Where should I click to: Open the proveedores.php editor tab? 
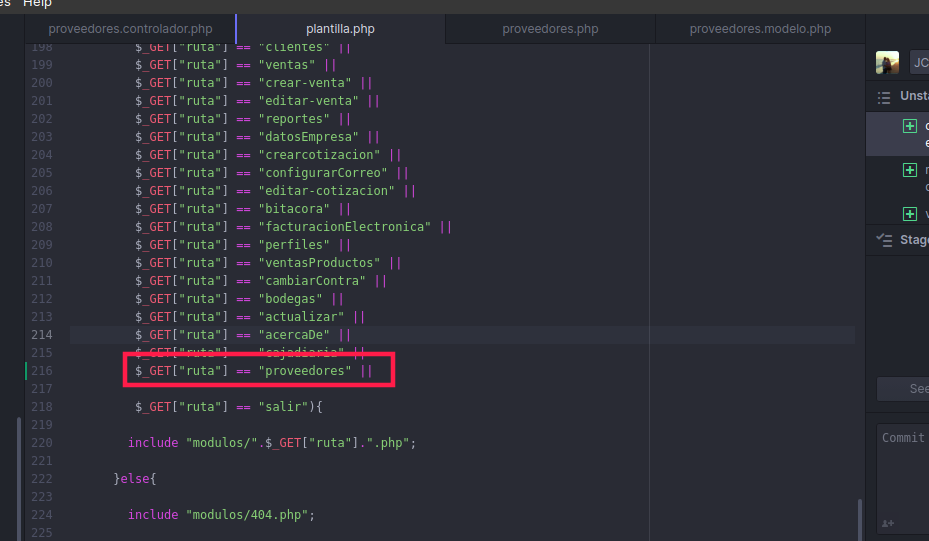click(x=550, y=29)
